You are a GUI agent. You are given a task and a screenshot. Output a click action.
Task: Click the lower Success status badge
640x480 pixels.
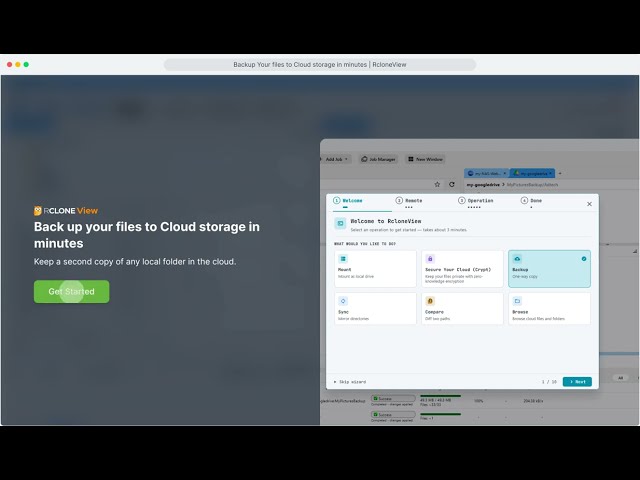pos(393,414)
